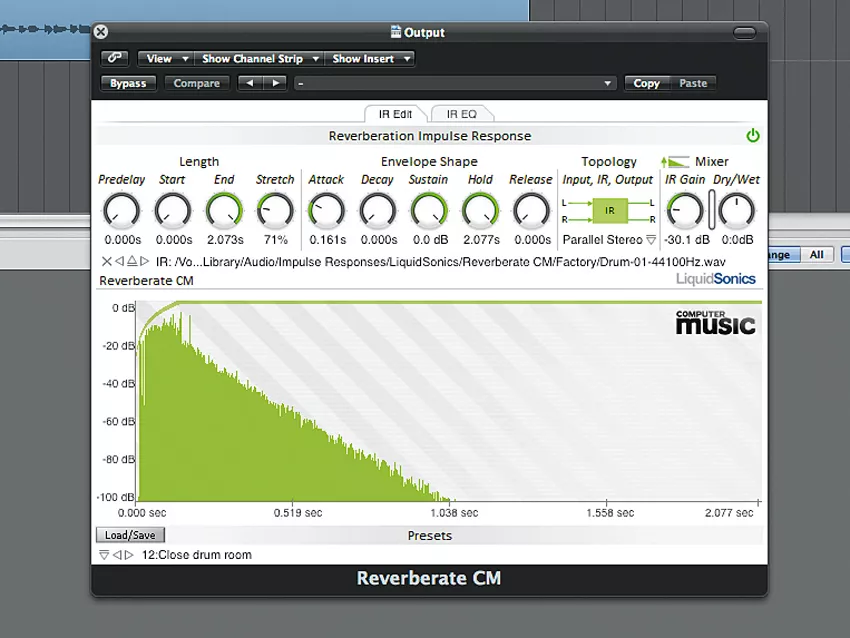Screen dimensions: 850x638
Task: Toggle the green reverb power icon
Action: click(x=752, y=136)
